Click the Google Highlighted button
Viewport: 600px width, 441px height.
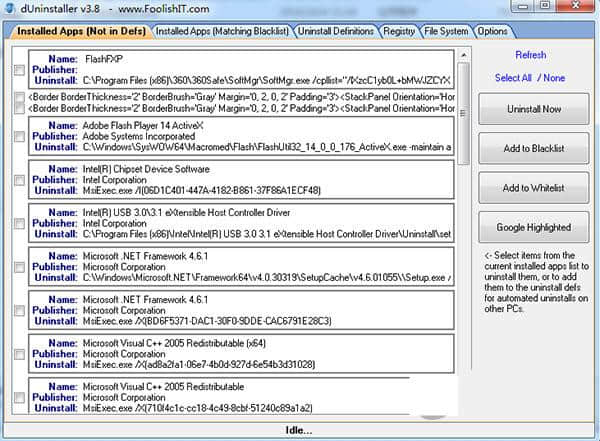pos(533,228)
